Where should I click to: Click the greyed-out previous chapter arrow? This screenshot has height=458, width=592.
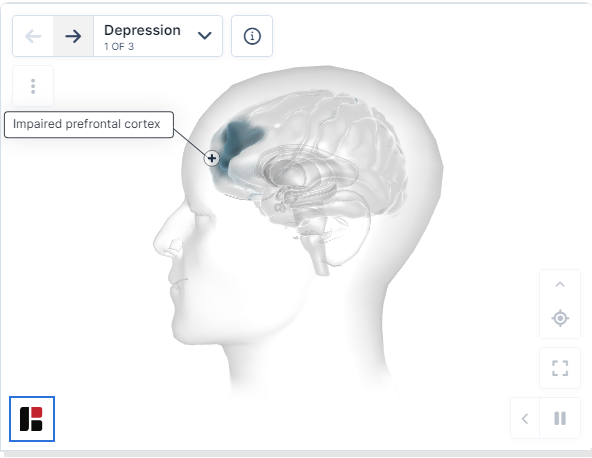pyautogui.click(x=33, y=36)
